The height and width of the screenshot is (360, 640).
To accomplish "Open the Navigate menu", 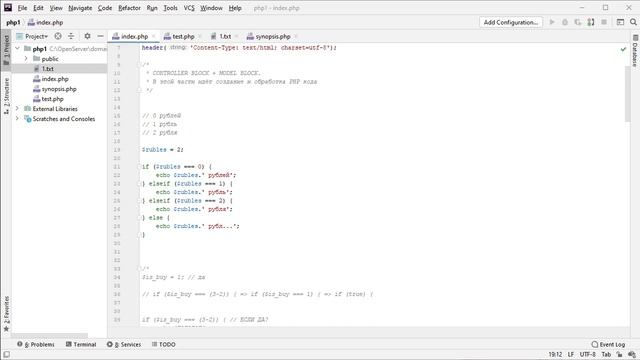I will 80,8.
